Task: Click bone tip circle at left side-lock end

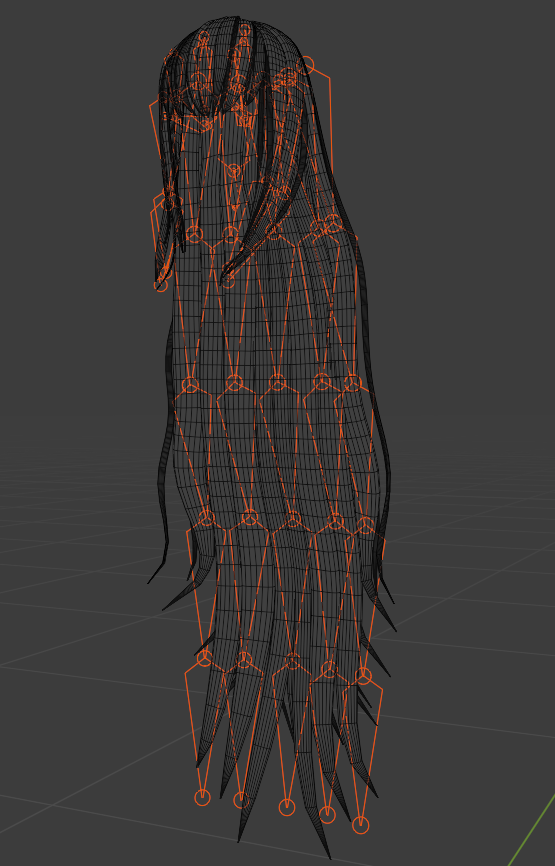Action: tap(161, 285)
